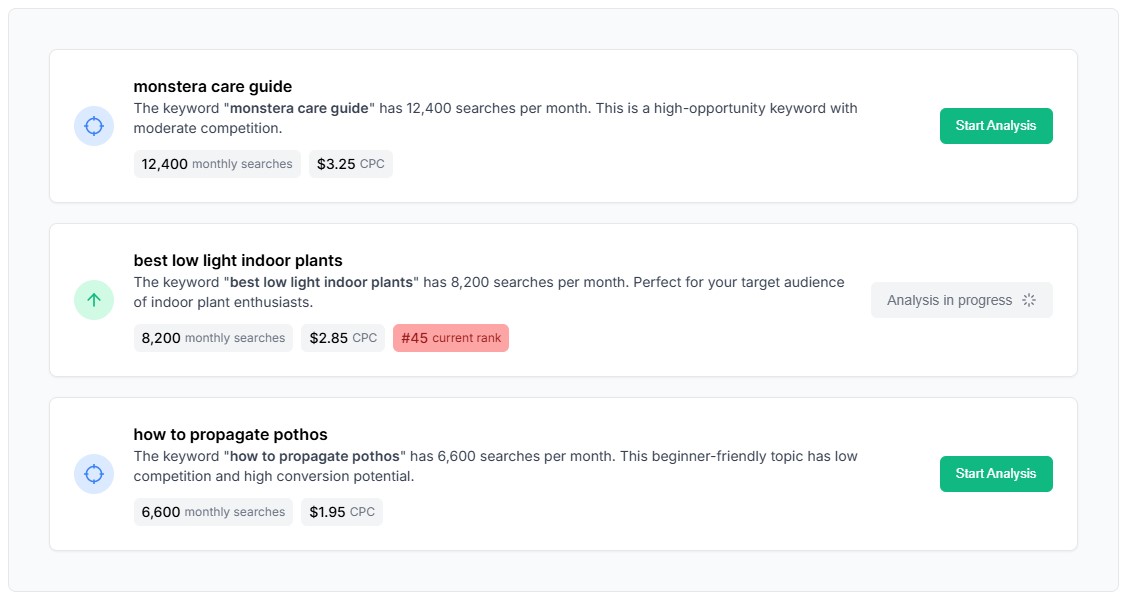Click the 8,200 monthly searches badge

(213, 338)
